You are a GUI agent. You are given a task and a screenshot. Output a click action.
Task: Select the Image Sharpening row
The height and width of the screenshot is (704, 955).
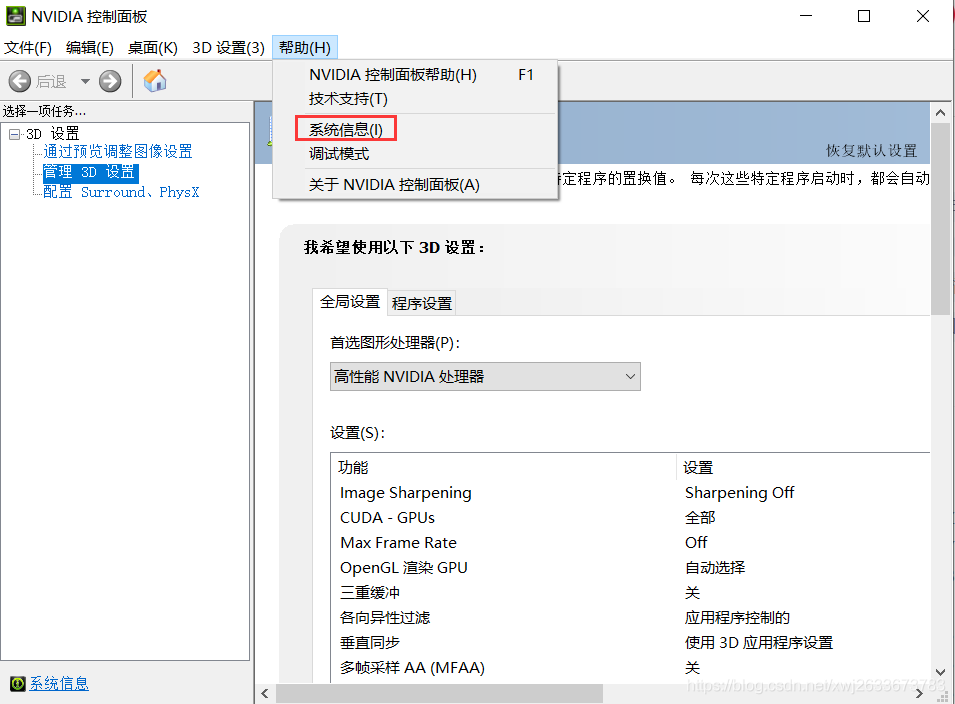tap(630, 493)
